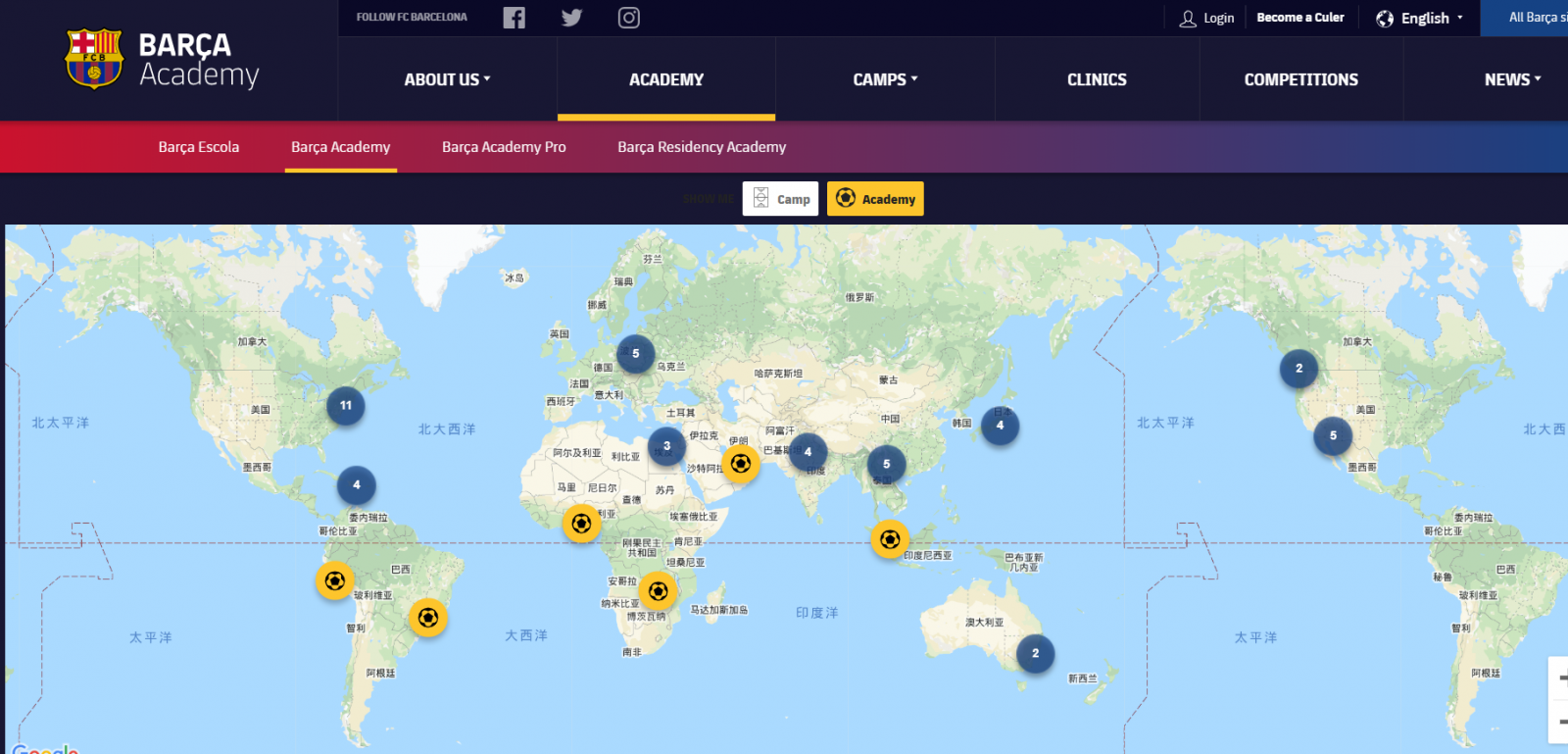Select the academy ball marker near Indonesia
This screenshot has width=1568, height=754.
point(890,539)
